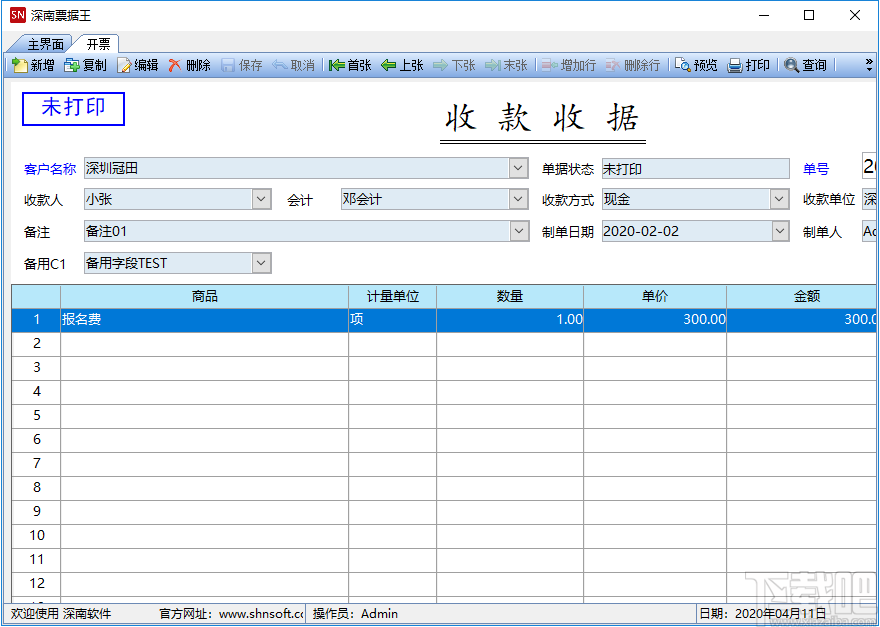This screenshot has width=880, height=627.
Task: Open the 制单日期 date dropdown arrow
Action: 780,231
